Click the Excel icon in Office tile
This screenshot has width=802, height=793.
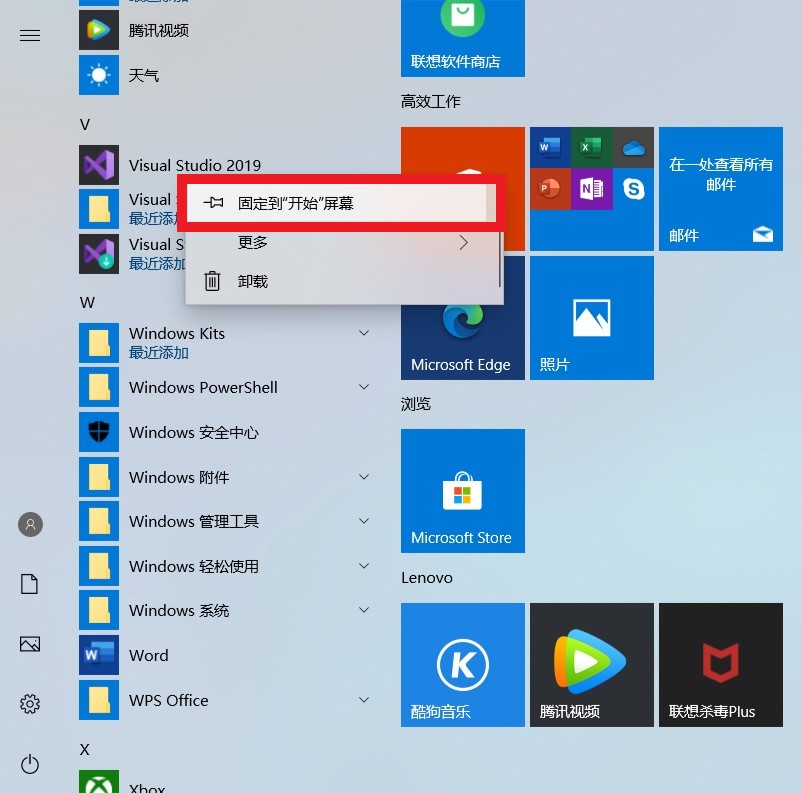[x=591, y=147]
